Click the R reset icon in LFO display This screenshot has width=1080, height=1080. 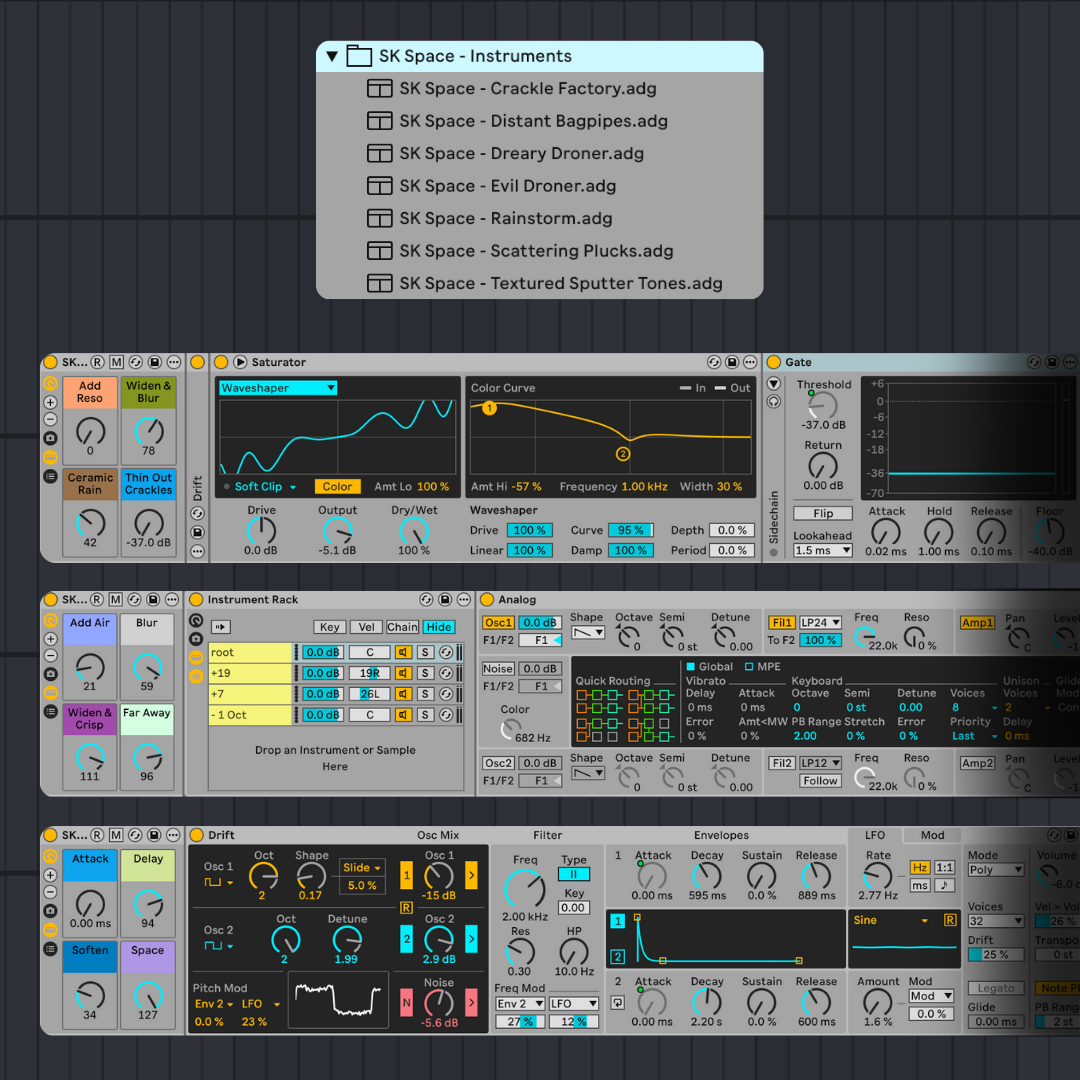(x=949, y=920)
